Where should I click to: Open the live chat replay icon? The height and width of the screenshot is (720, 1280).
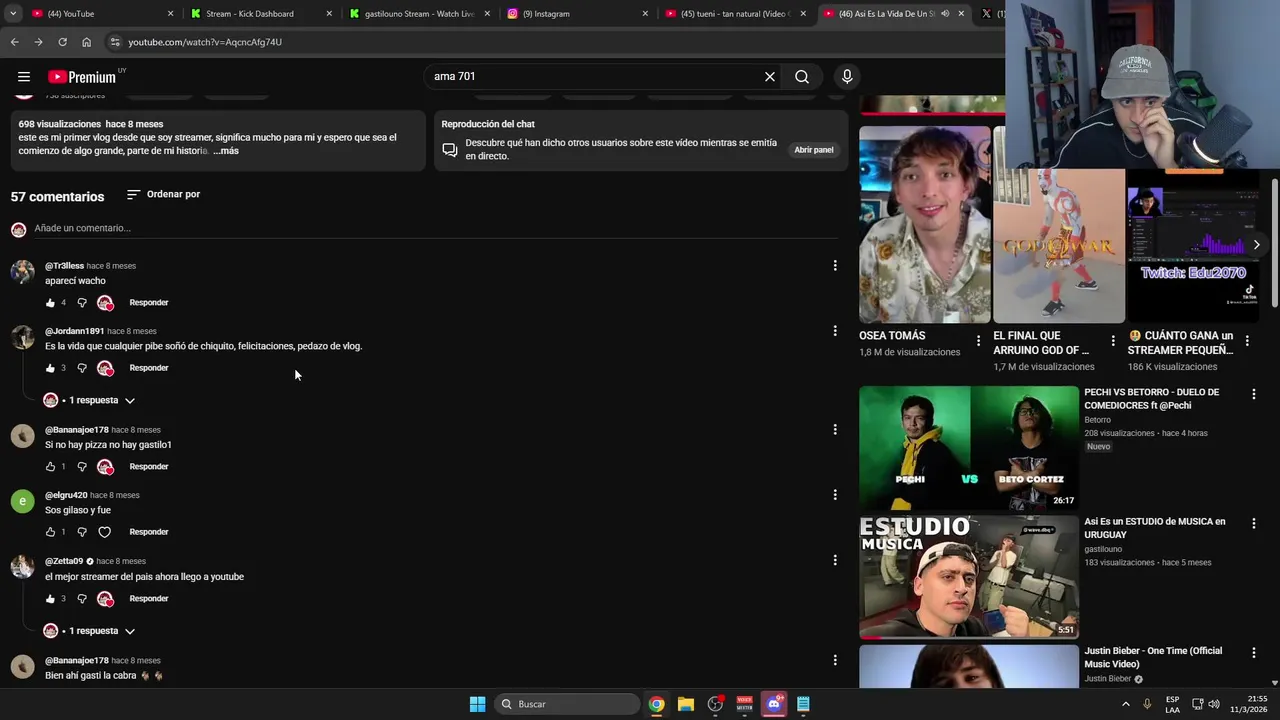pyautogui.click(x=450, y=150)
